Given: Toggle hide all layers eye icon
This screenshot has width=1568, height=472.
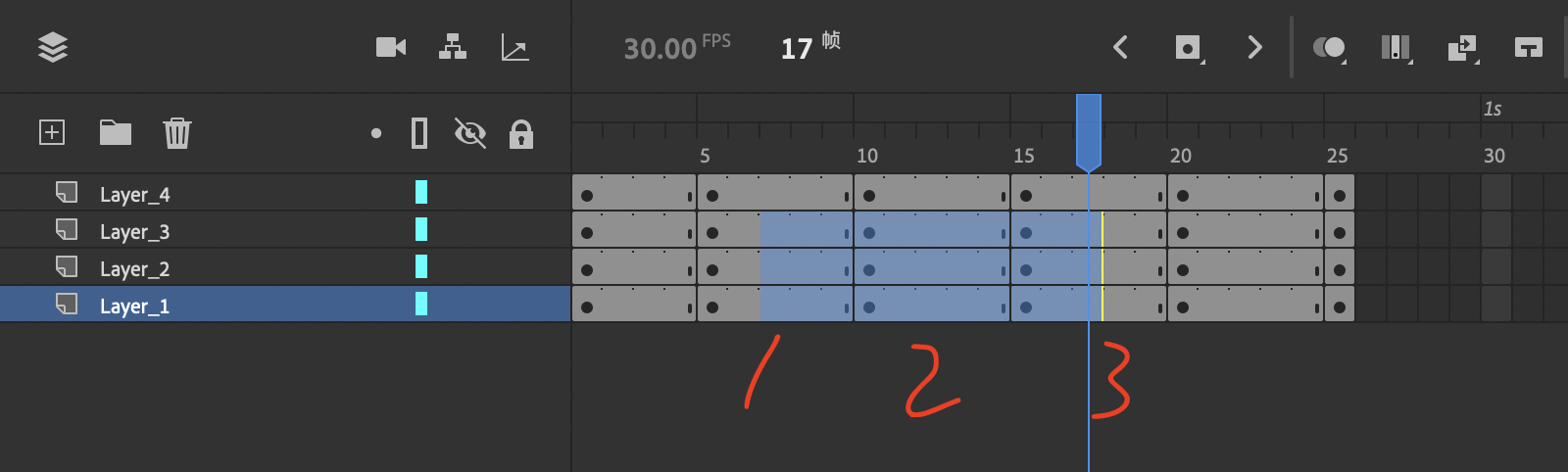Looking at the screenshot, I should [470, 132].
